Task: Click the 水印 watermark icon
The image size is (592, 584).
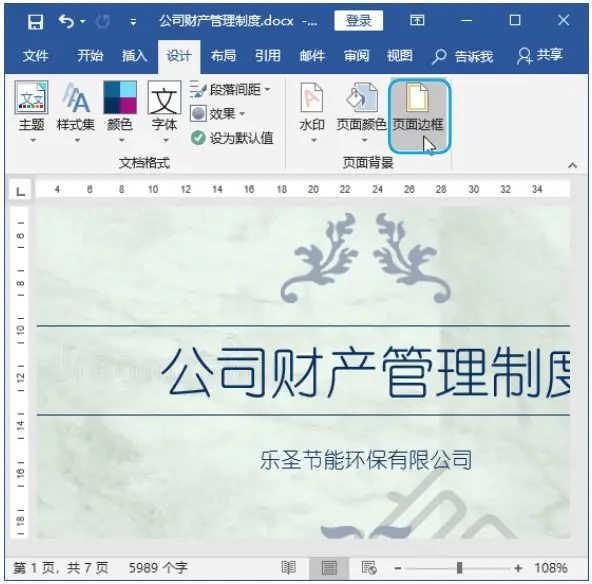Action: pos(312,98)
